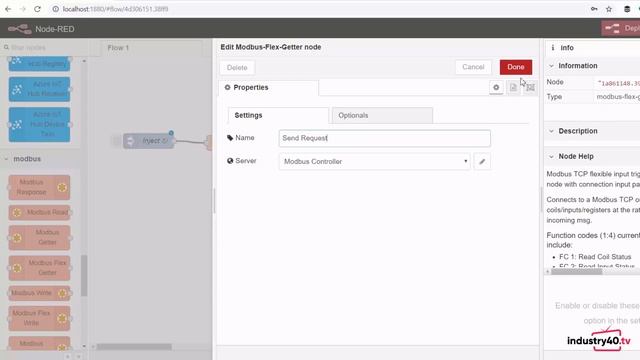The width and height of the screenshot is (640, 360).
Task: Open node appearance icon
Action: [x=530, y=87]
